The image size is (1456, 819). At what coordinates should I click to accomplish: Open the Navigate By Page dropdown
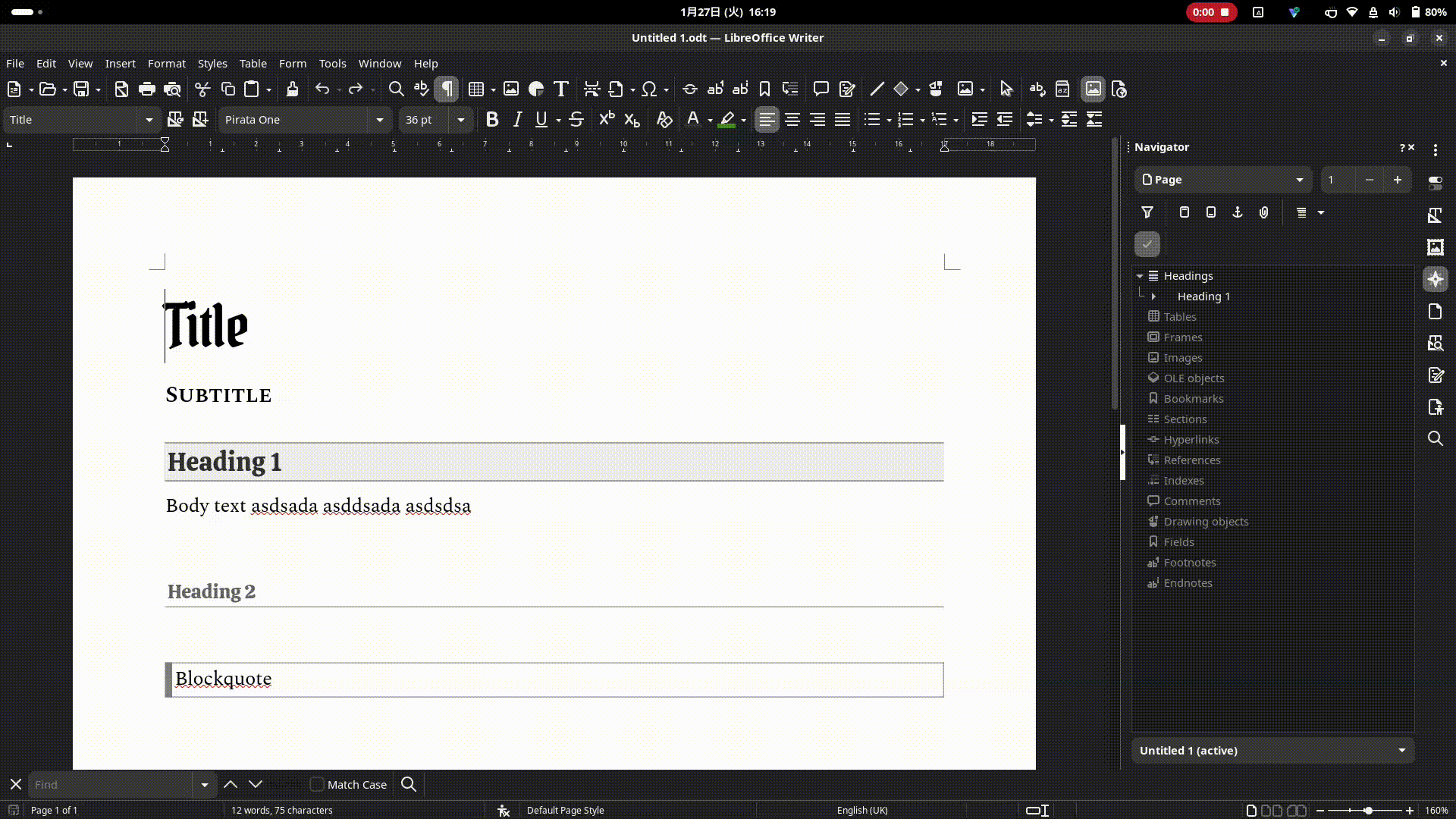coord(1299,180)
